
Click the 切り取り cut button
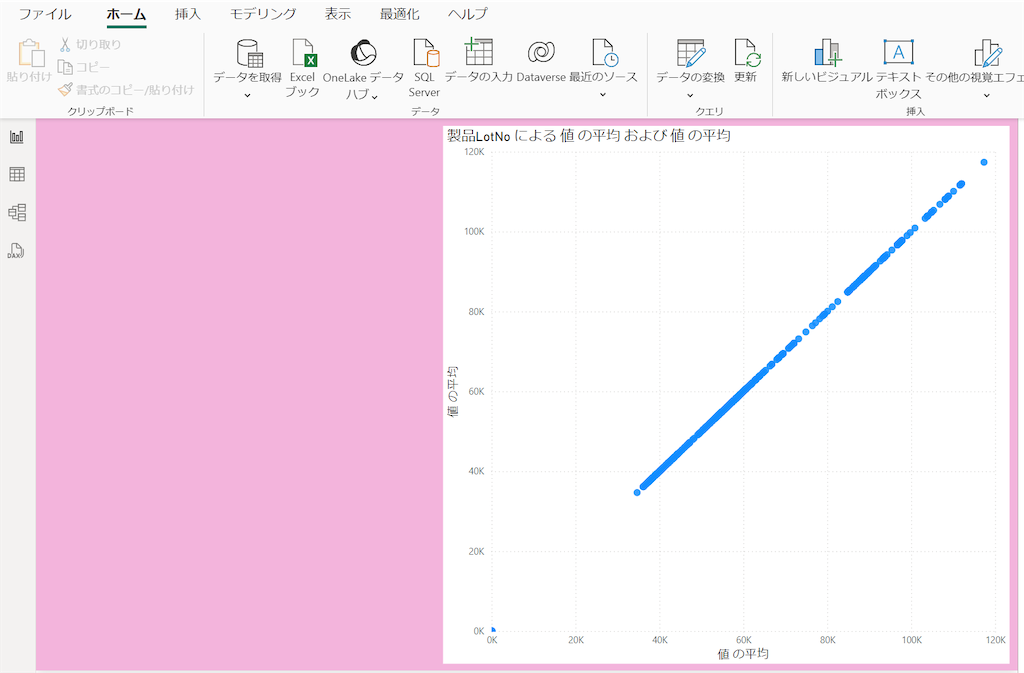coord(90,44)
